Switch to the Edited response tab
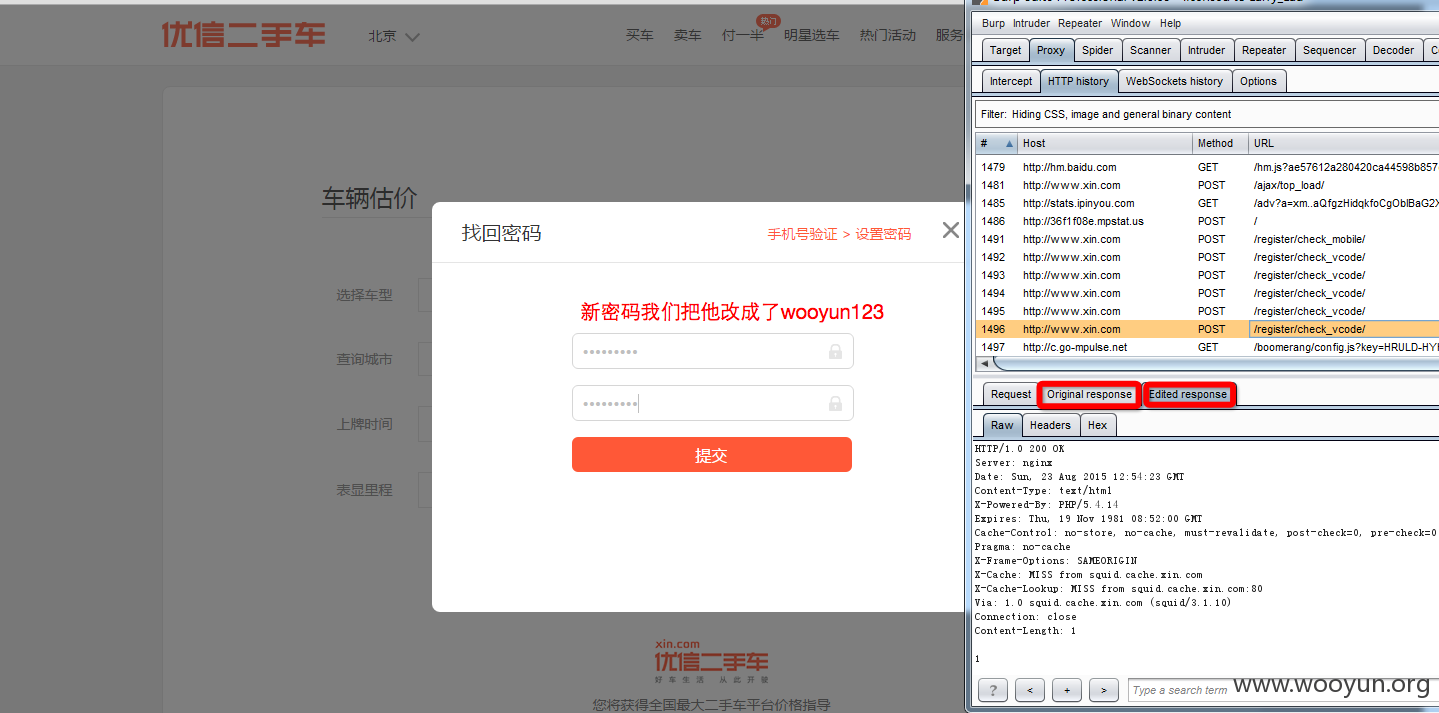1439x713 pixels. click(x=1188, y=394)
